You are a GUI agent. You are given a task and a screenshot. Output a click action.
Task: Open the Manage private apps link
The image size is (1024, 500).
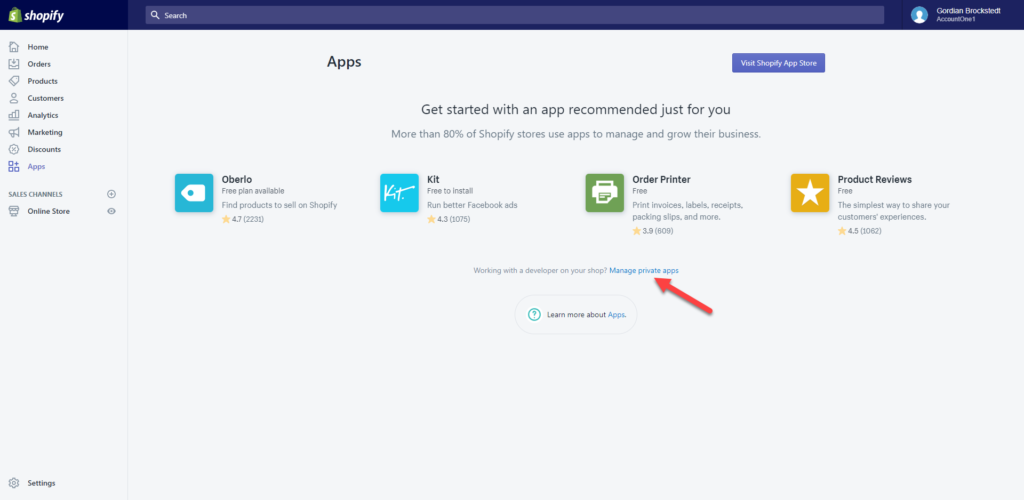(x=644, y=270)
